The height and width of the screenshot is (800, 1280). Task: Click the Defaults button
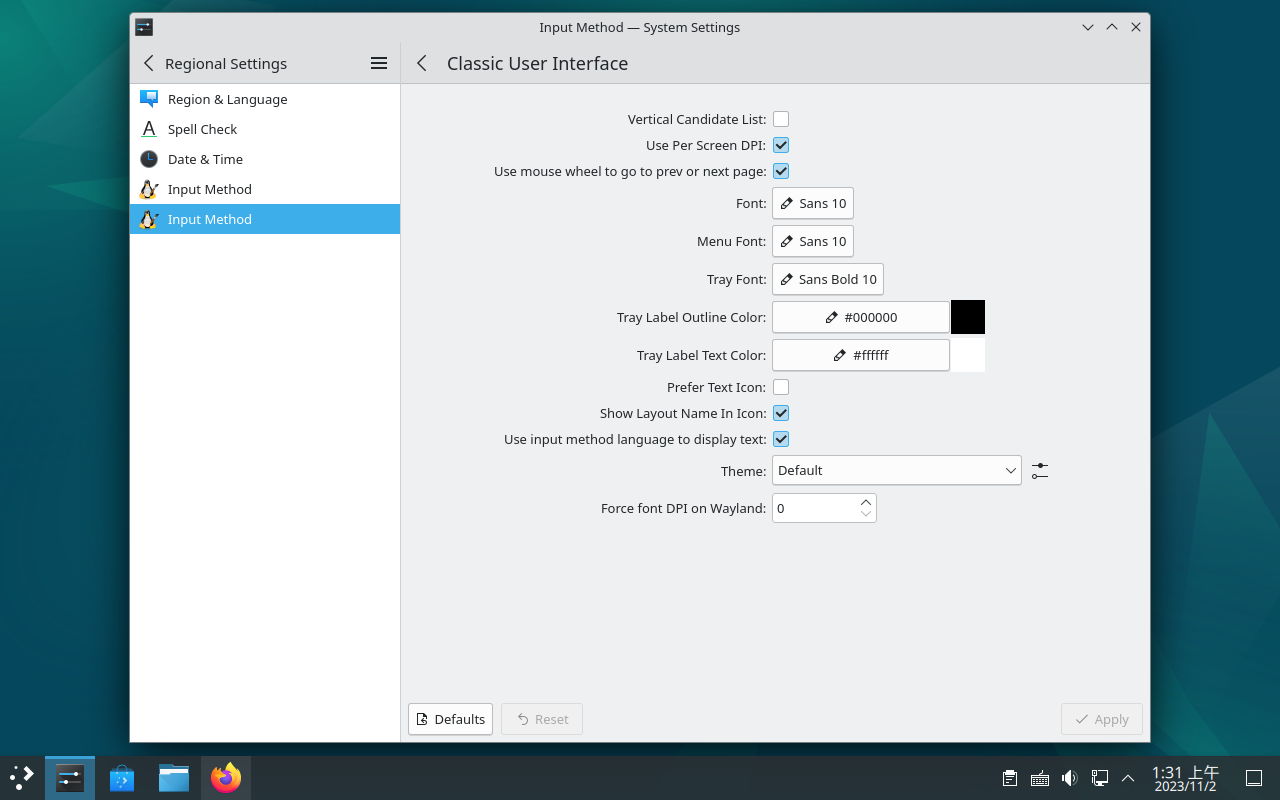point(450,719)
